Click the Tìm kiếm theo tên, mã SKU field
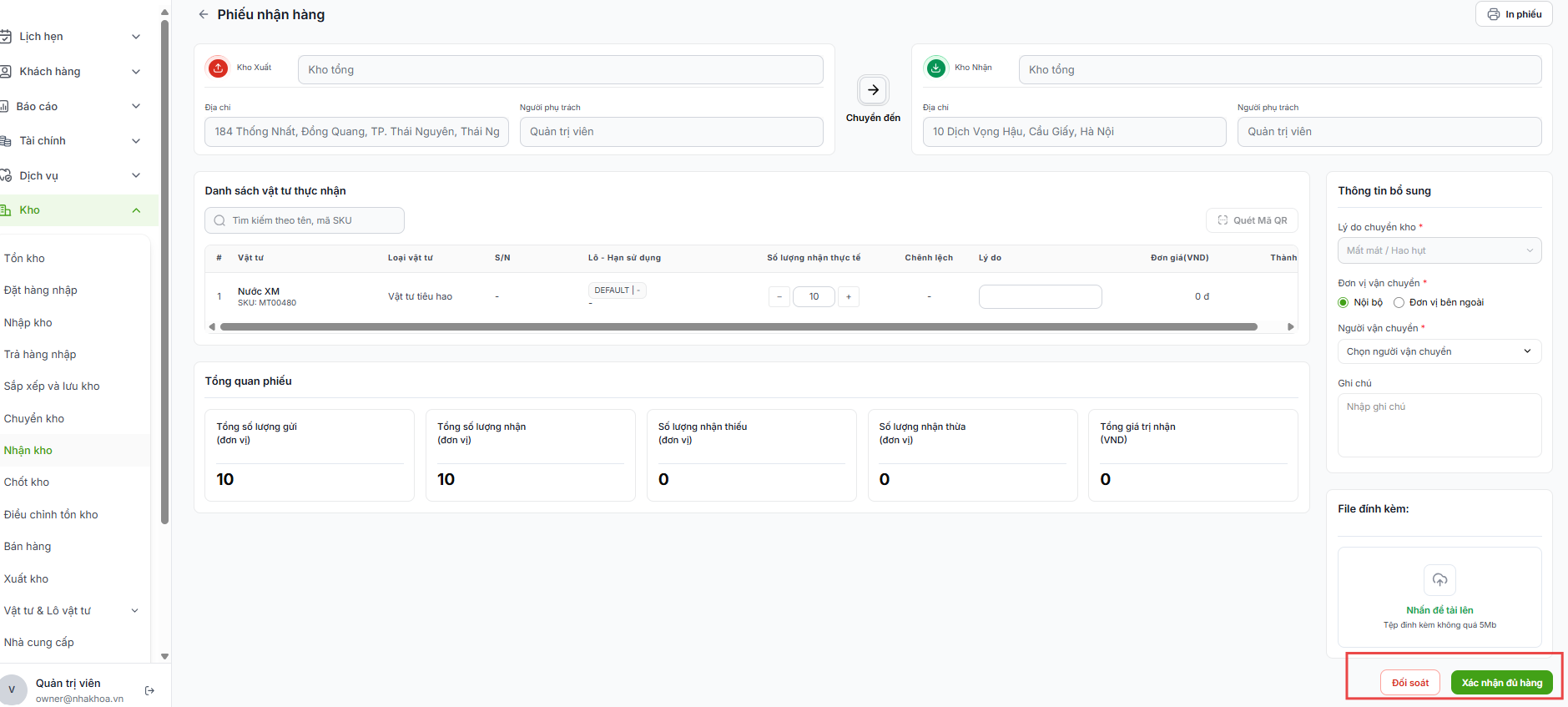Image resolution: width=1568 pixels, height=707 pixels. click(305, 220)
